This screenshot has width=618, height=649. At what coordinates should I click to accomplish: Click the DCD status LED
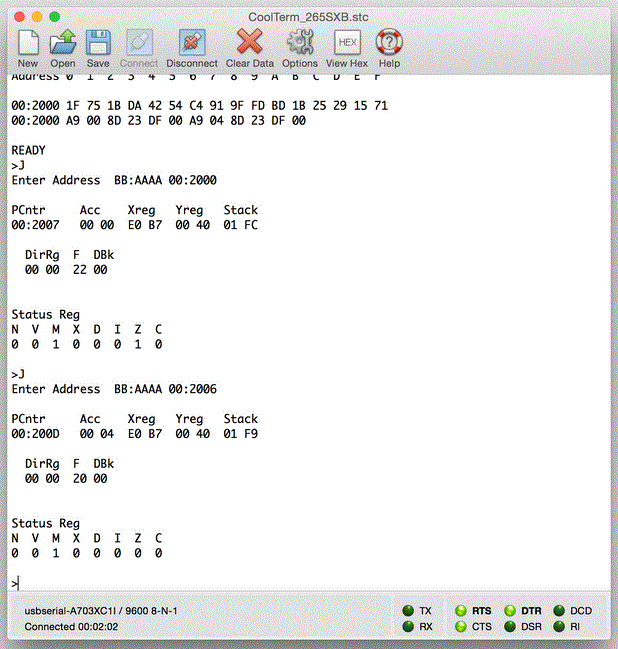(559, 611)
